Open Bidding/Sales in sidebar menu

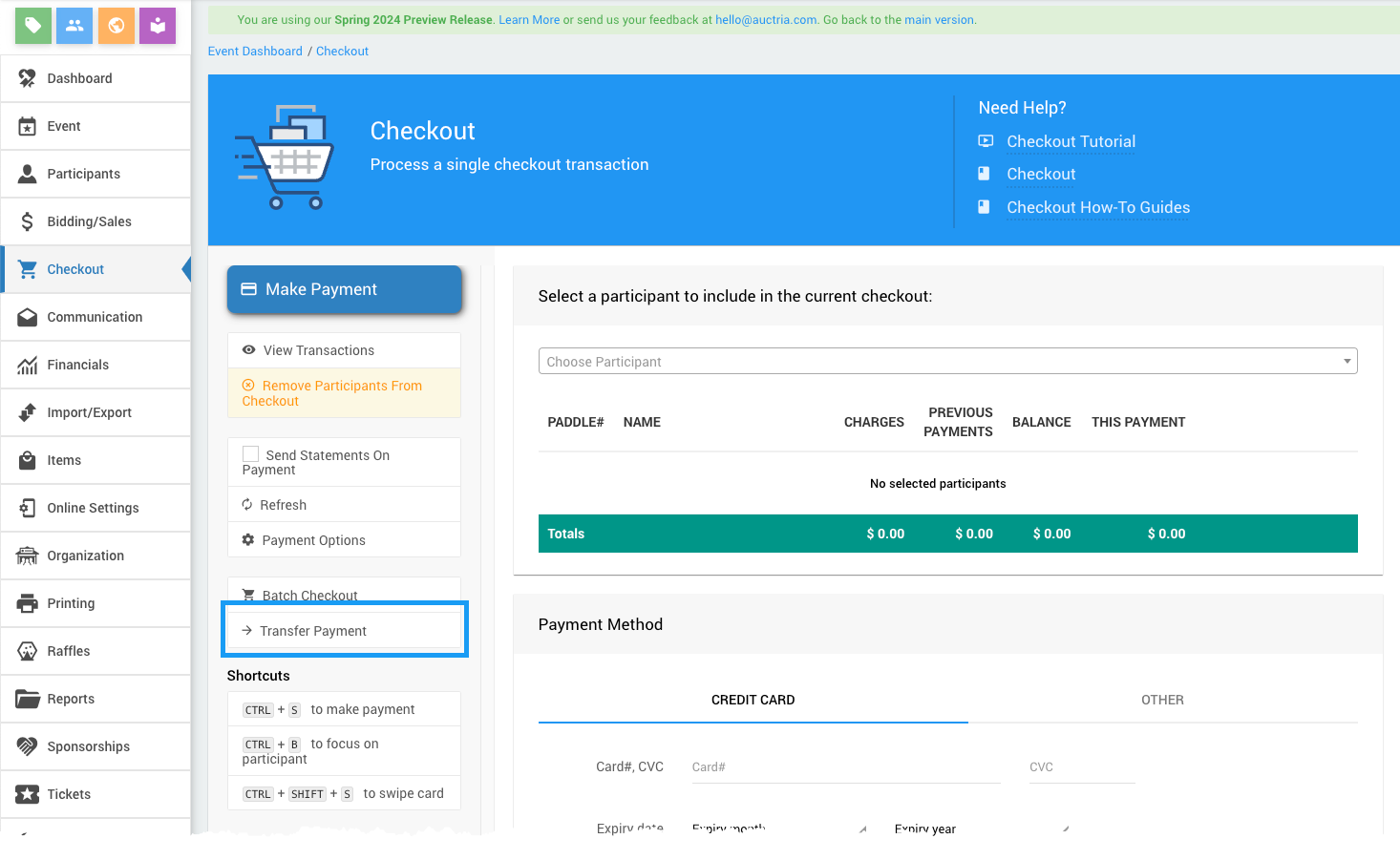point(89,221)
